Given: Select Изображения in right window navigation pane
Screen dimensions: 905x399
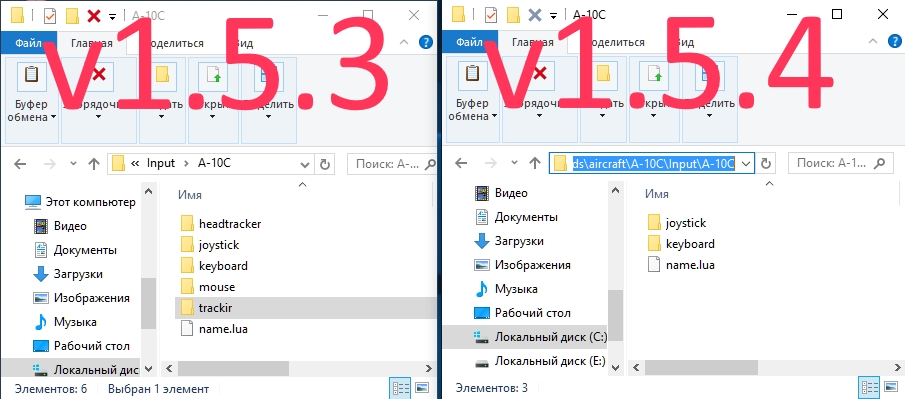Looking at the screenshot, I should (x=522, y=265).
